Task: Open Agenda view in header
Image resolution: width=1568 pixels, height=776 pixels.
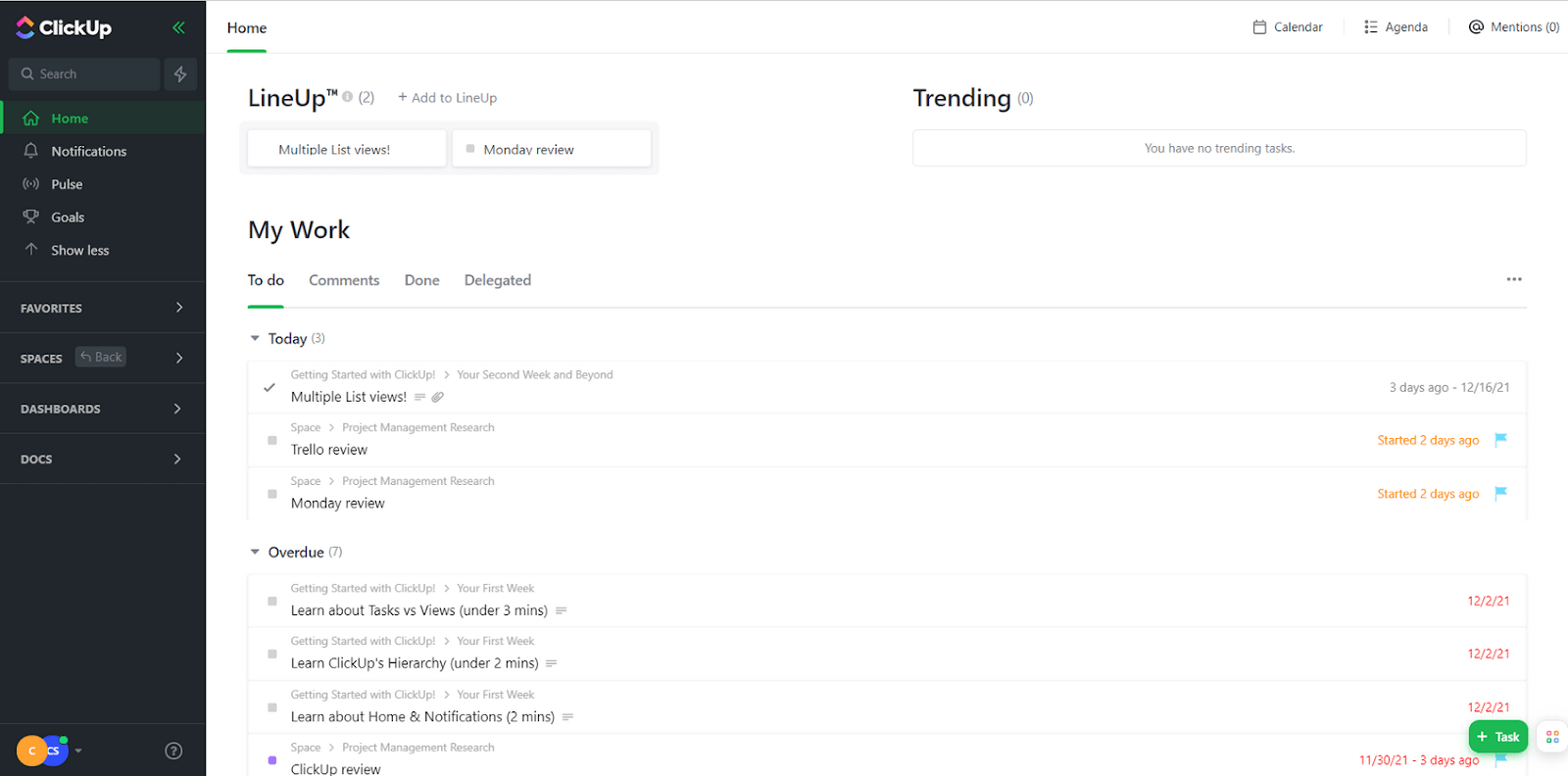Action: click(x=1396, y=27)
